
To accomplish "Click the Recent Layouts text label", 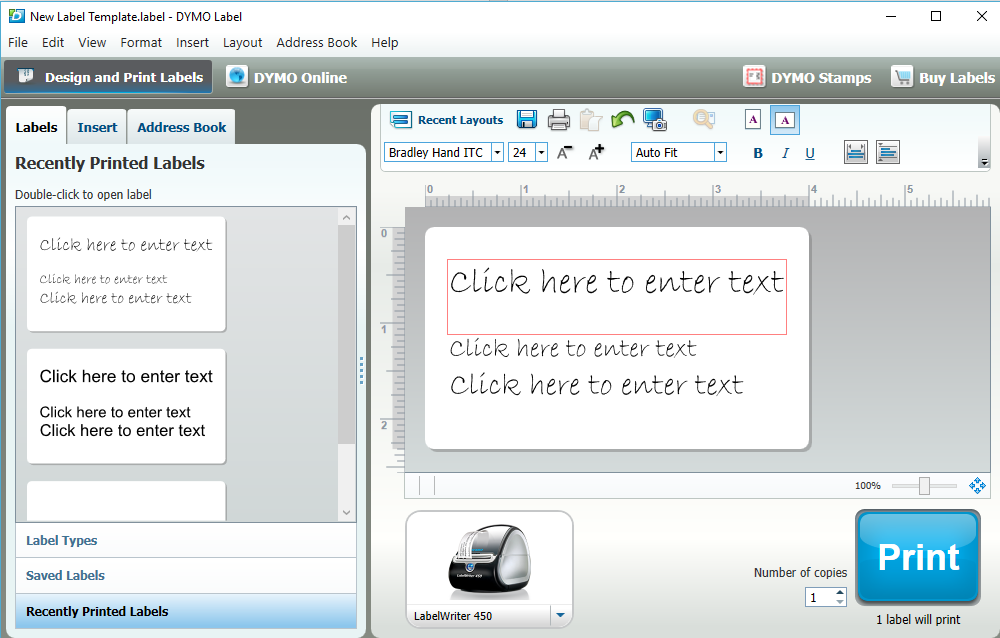I will point(460,120).
